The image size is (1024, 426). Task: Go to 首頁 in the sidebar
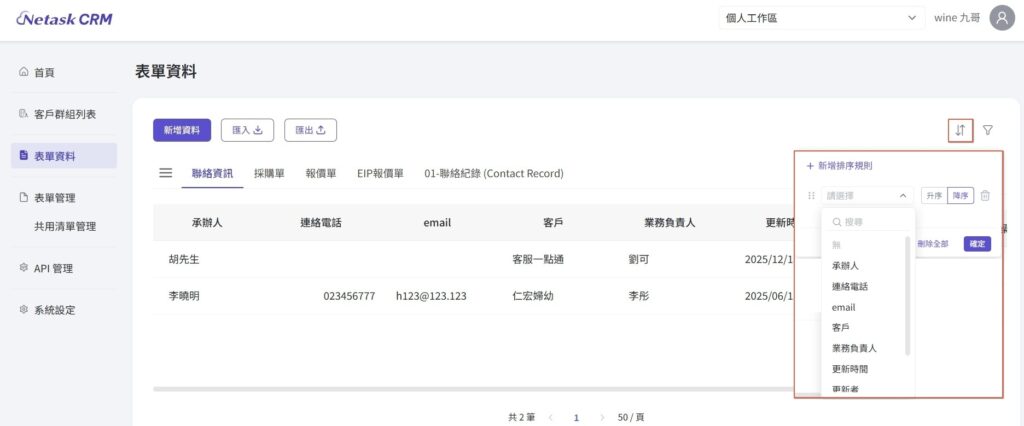(x=44, y=72)
